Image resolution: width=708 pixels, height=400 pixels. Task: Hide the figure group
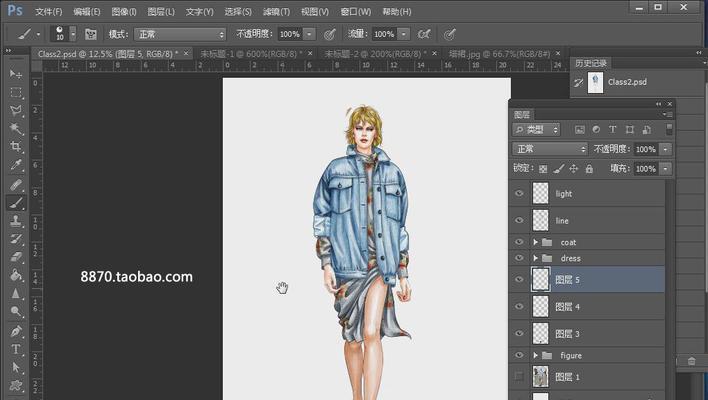[519, 355]
